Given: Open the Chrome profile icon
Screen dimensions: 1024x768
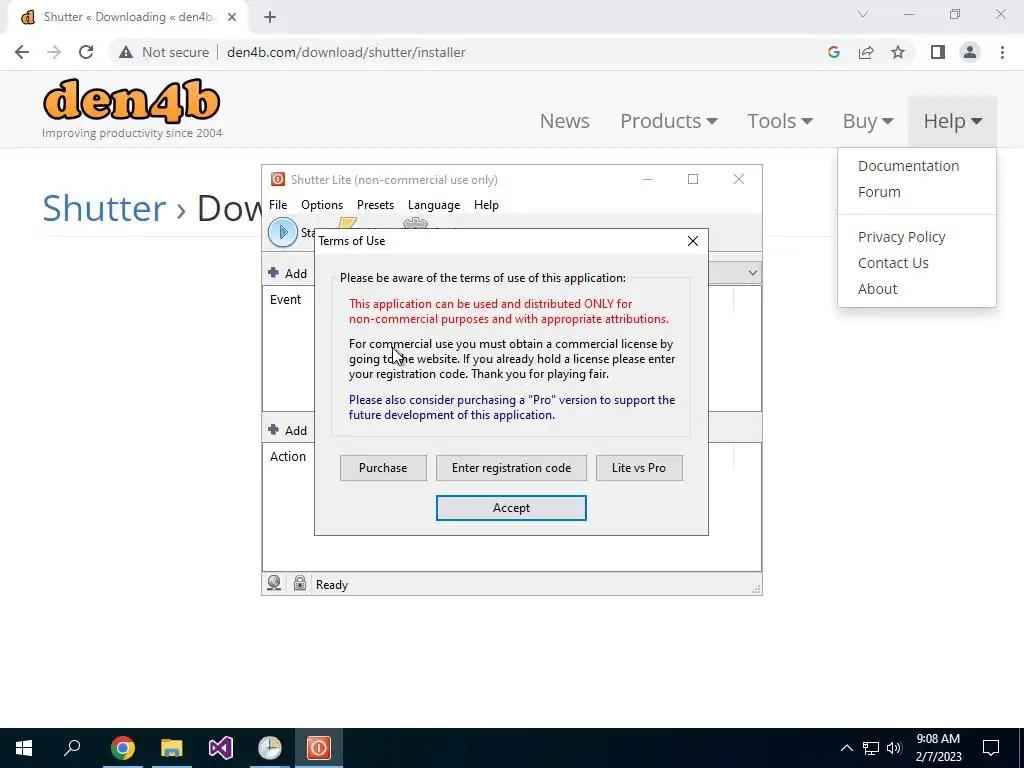Looking at the screenshot, I should (970, 52).
